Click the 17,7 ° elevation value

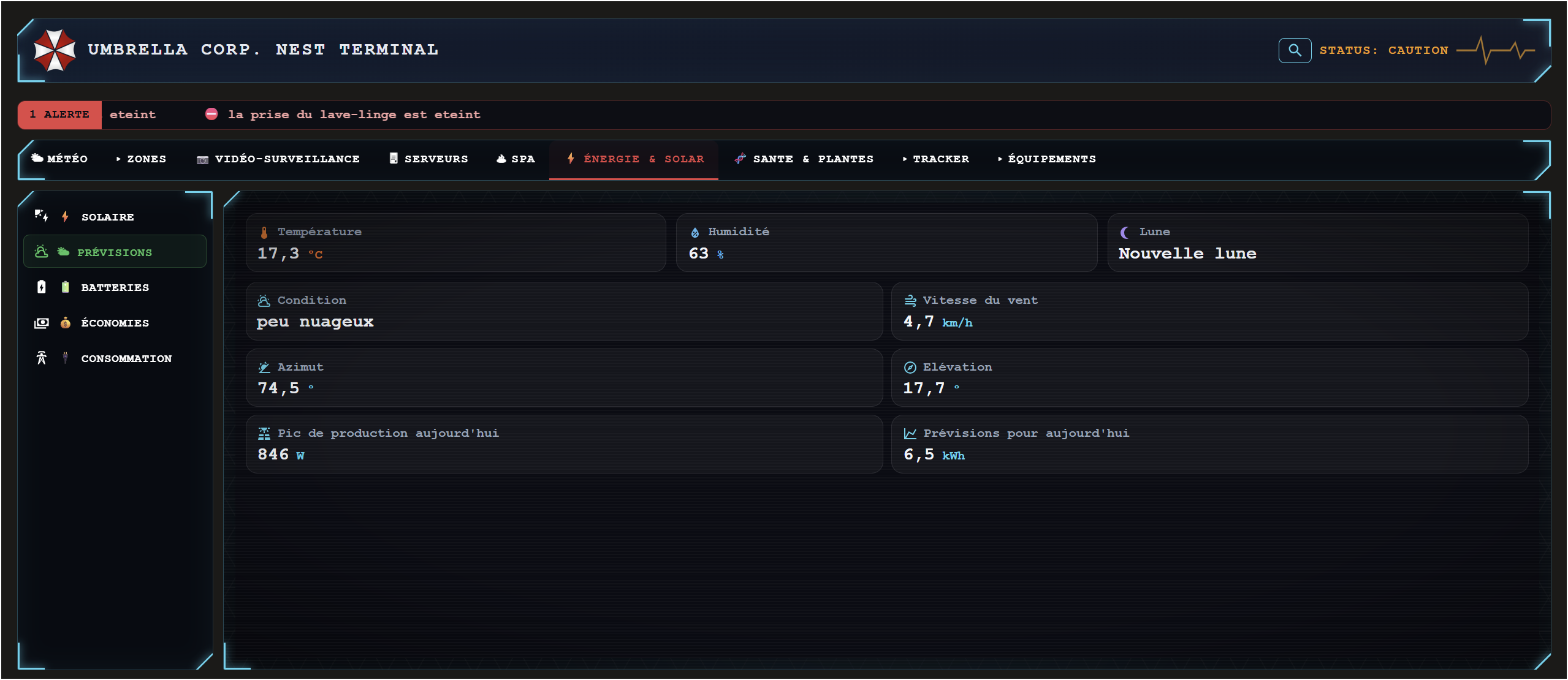(x=931, y=388)
